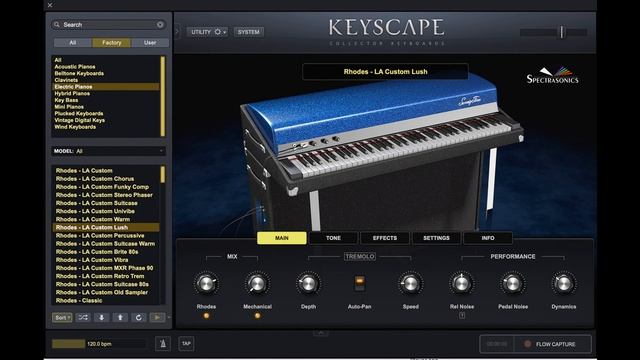Expand the arrow beside the play button
The image size is (640, 360).
pos(169,317)
